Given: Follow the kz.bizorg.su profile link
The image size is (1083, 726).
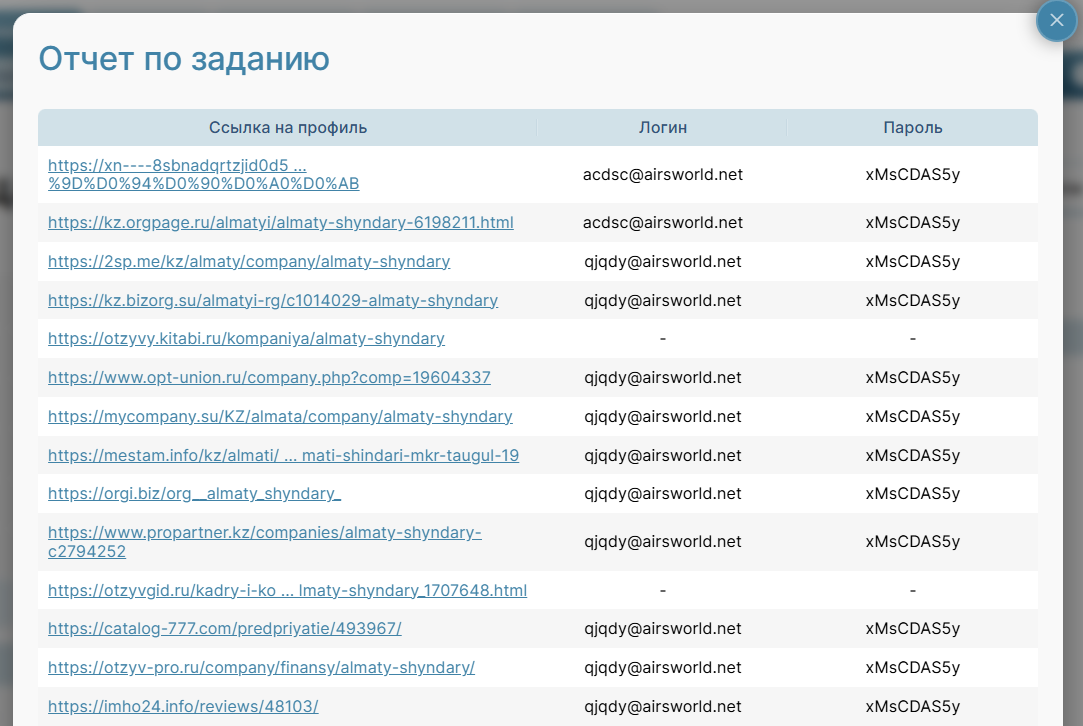Looking at the screenshot, I should pos(272,301).
